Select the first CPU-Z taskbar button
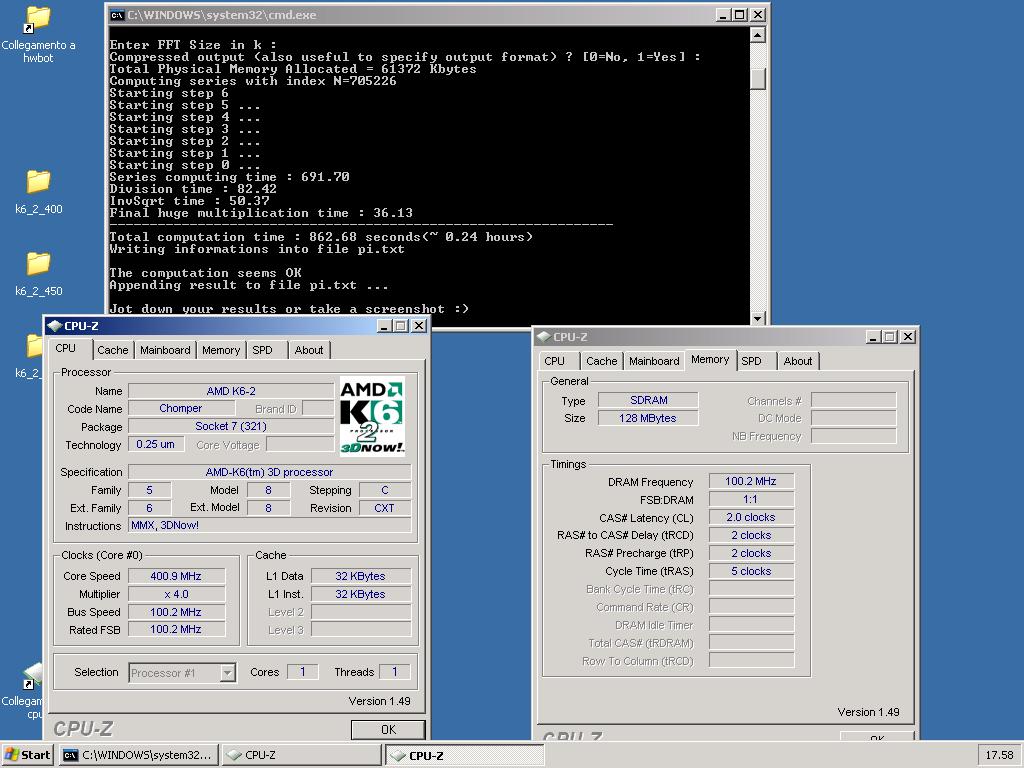1024x768 pixels. point(301,755)
